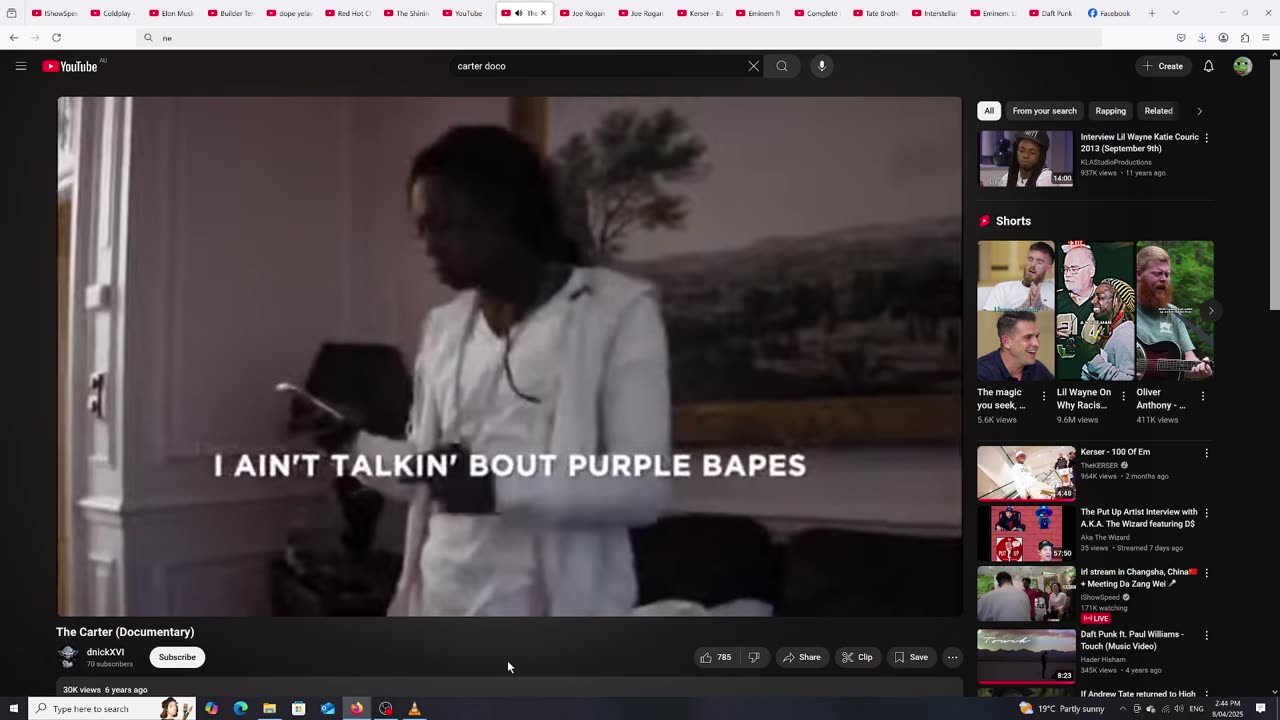Open options for the Oliver Anthony Short
The width and height of the screenshot is (1280, 720).
click(1203, 396)
